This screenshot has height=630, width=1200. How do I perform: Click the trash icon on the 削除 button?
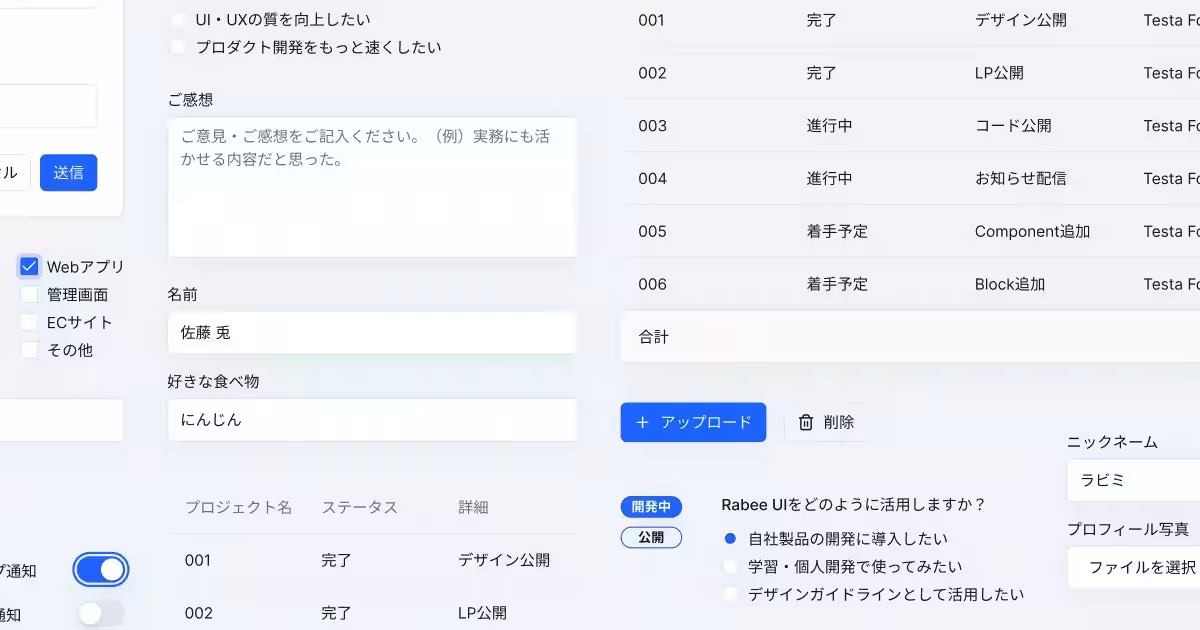coord(805,422)
